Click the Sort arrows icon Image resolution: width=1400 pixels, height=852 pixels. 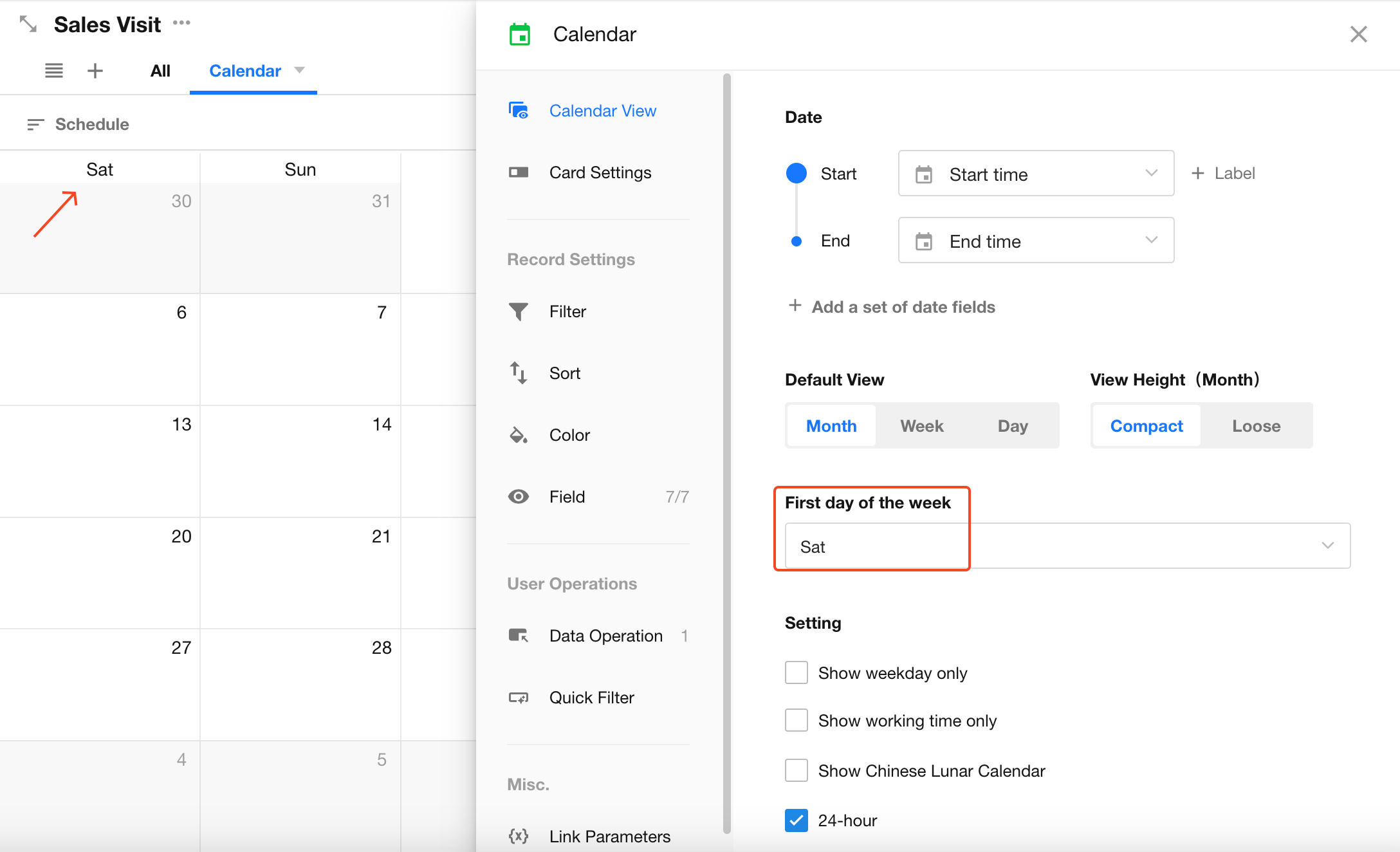[519, 373]
